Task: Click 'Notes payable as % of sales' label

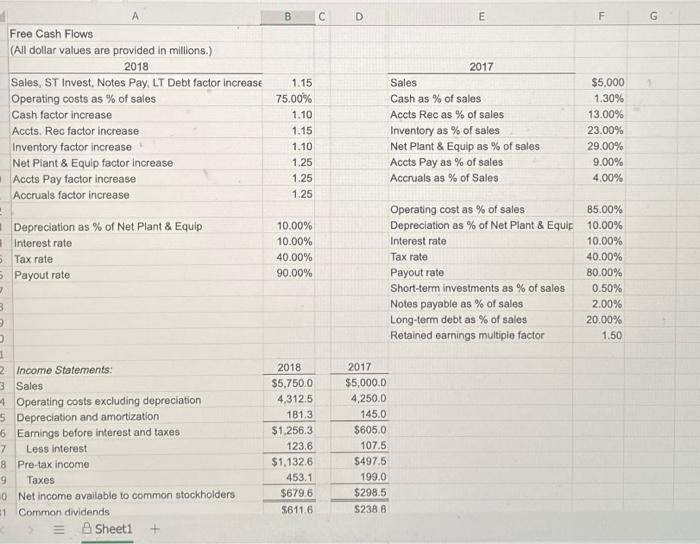Action: tap(456, 304)
